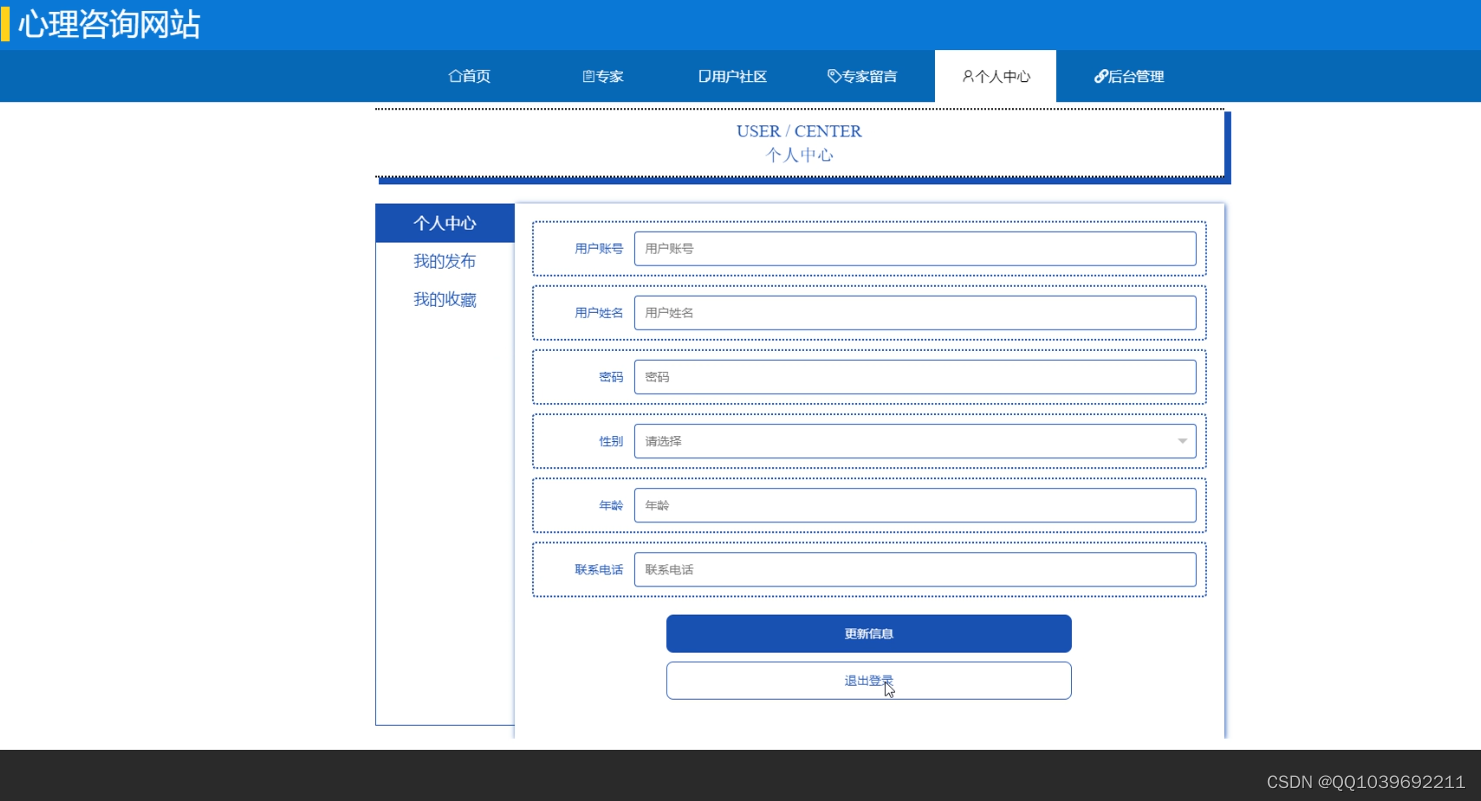Click the person icon beside 个人中心

click(x=968, y=76)
